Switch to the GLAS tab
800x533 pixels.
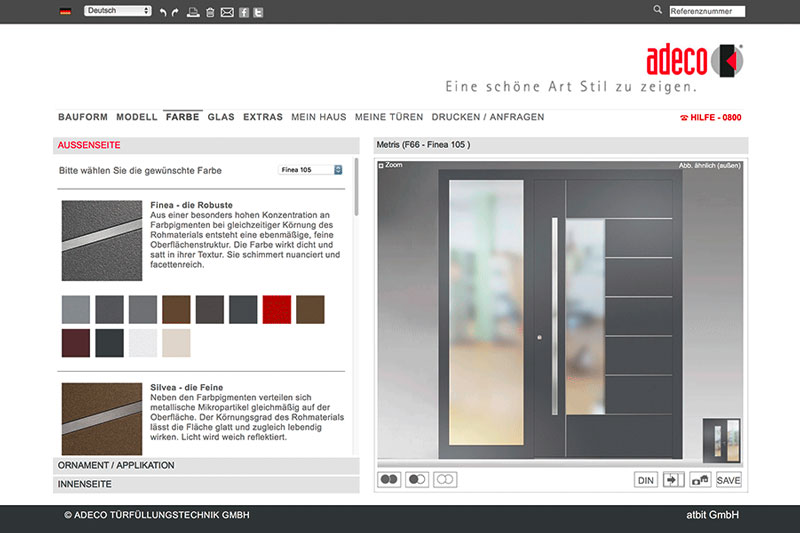point(221,117)
